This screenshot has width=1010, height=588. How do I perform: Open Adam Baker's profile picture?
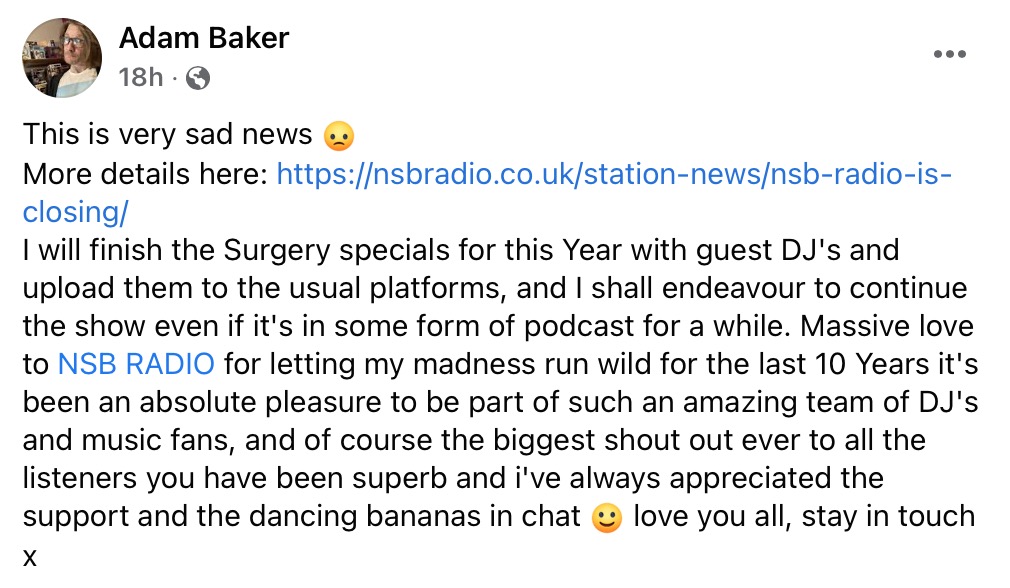(x=62, y=57)
